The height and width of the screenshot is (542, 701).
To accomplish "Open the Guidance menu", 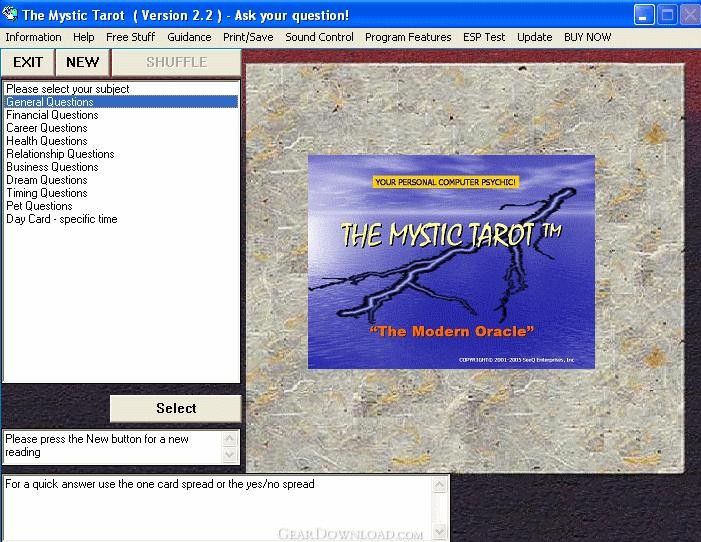I will (189, 37).
